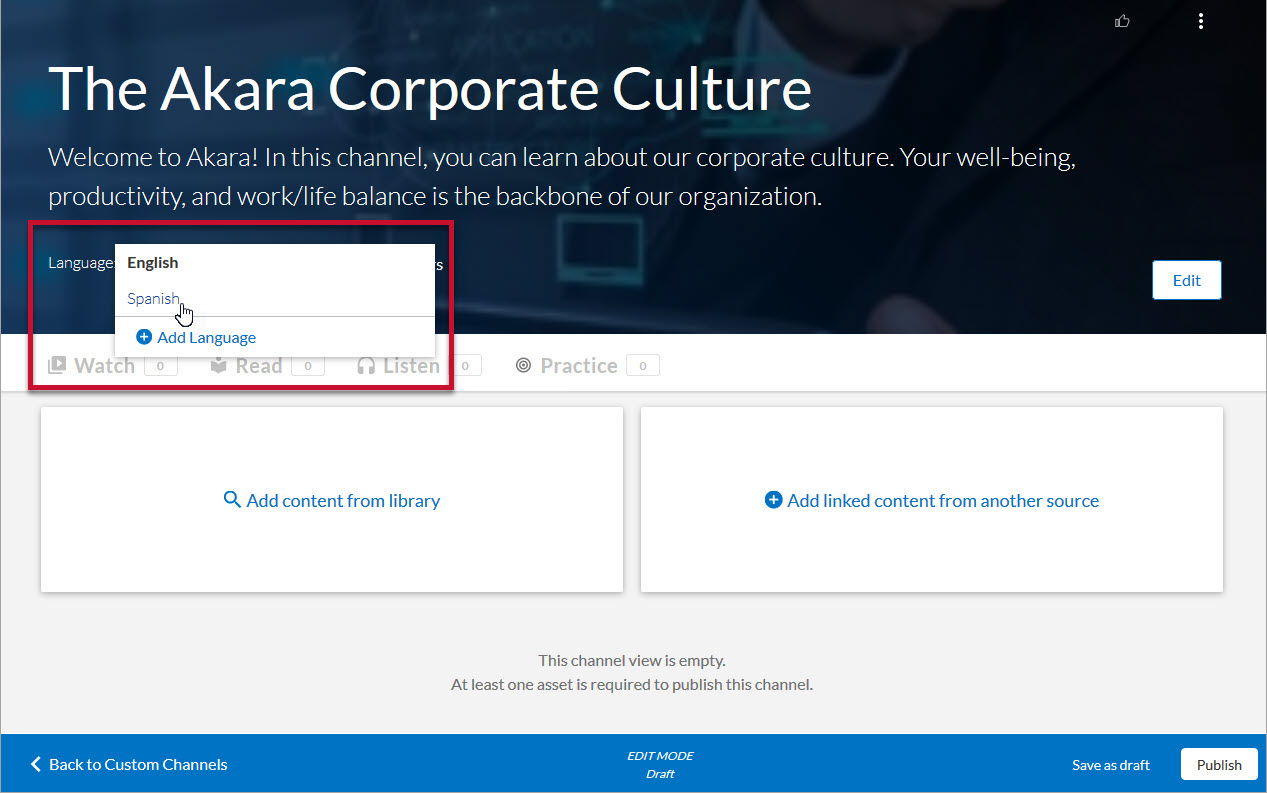
Task: Click the Akara Corporate Culture title
Action: click(x=430, y=88)
